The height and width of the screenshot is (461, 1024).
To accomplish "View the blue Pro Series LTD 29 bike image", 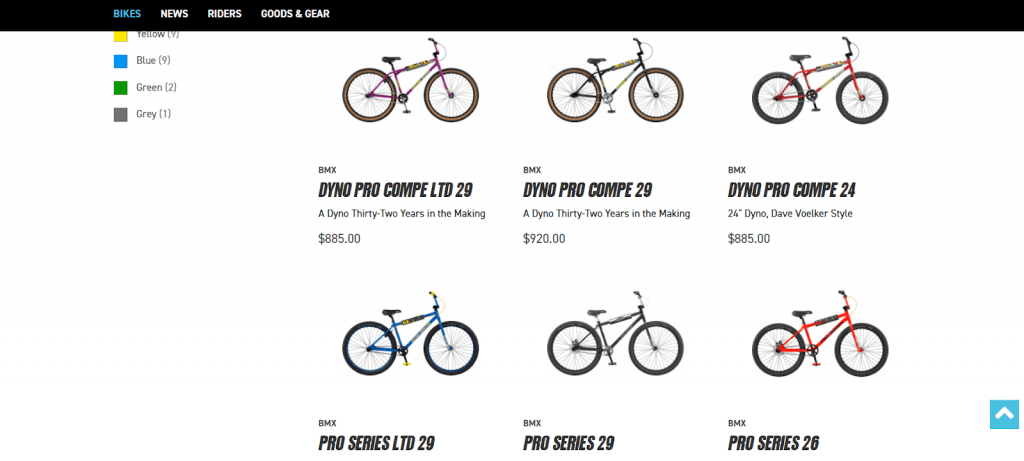I will point(410,333).
